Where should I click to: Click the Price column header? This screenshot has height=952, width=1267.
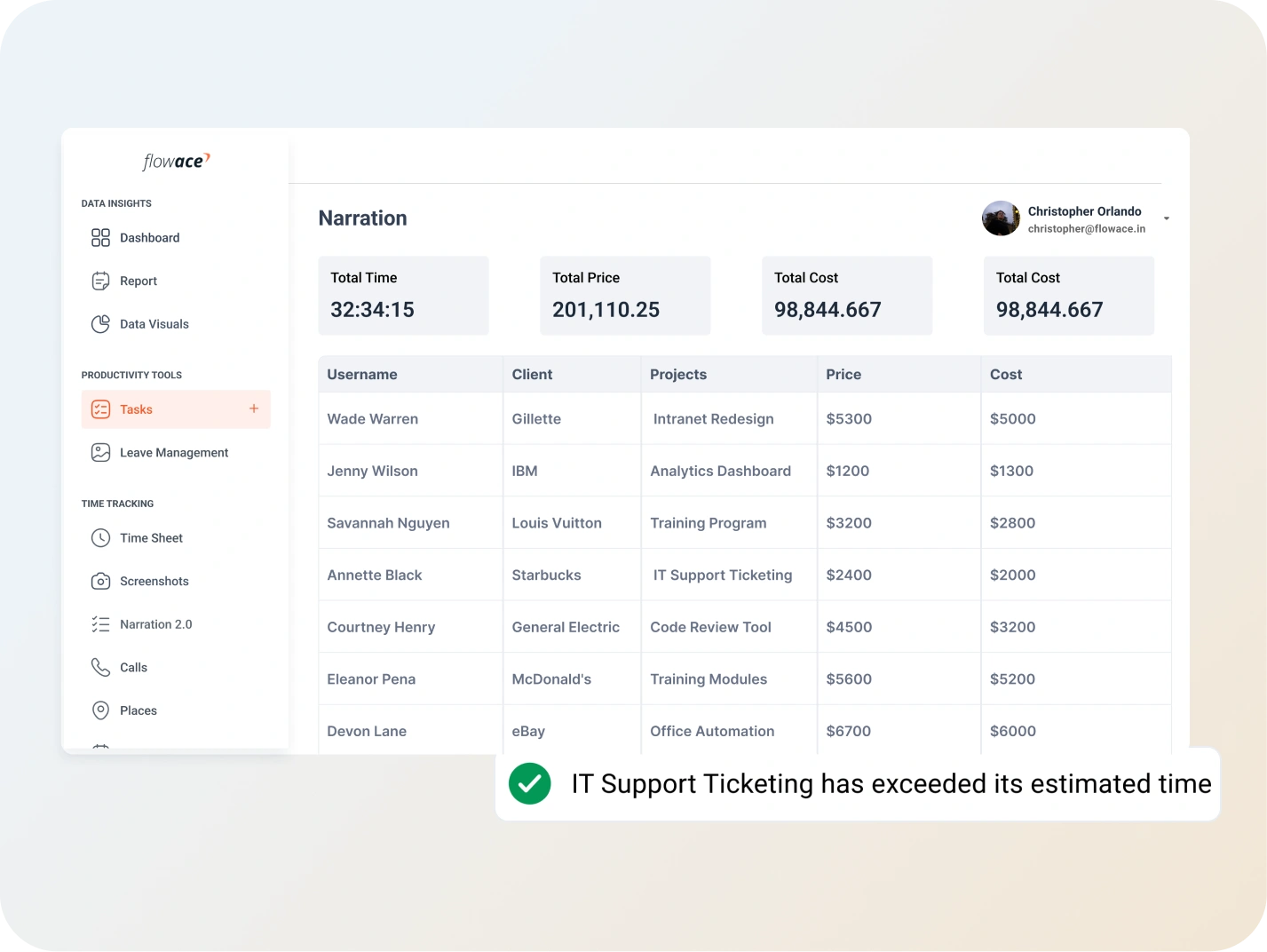(x=843, y=375)
